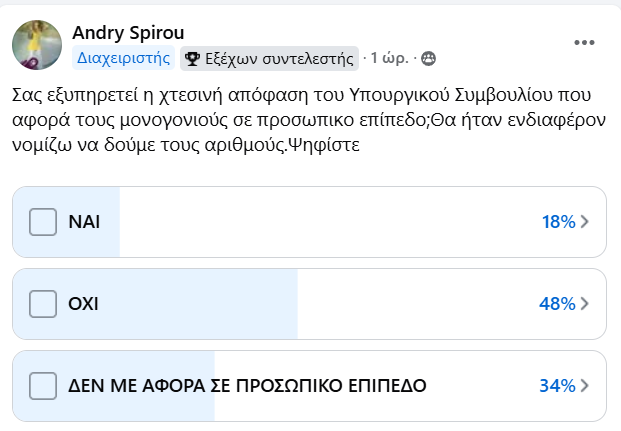Open the post via the 1 ώρ. timestamp
Screen dimensions: 621x431
389,58
